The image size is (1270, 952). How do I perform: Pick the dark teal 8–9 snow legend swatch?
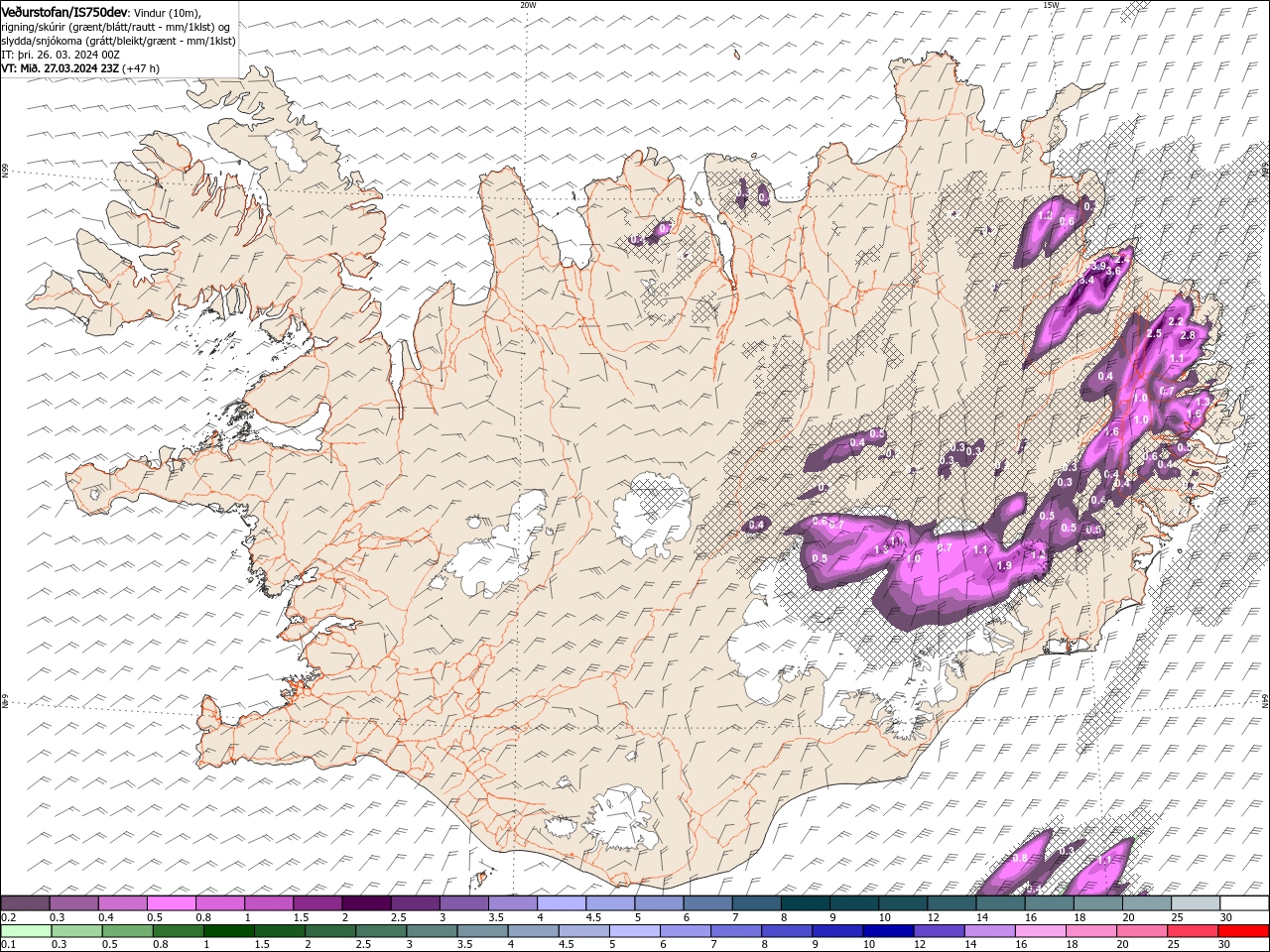pos(806,903)
